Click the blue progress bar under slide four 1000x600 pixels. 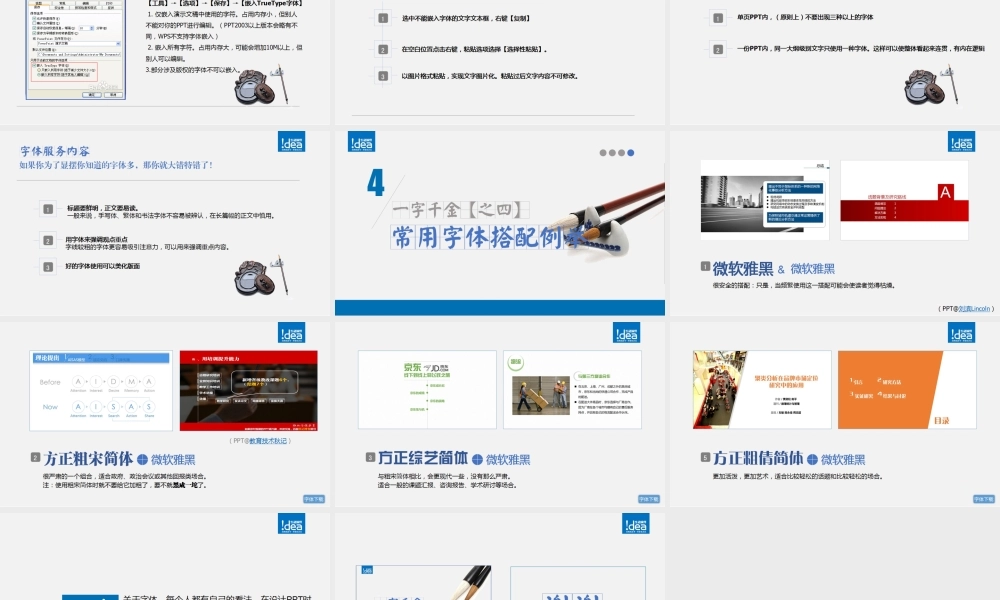500,307
